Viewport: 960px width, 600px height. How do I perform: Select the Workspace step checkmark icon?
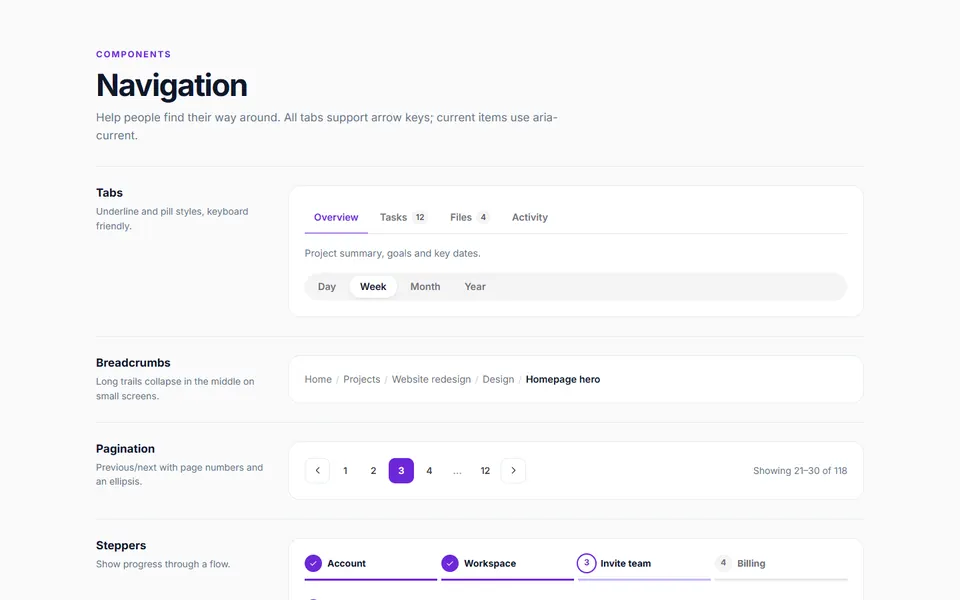tap(449, 563)
